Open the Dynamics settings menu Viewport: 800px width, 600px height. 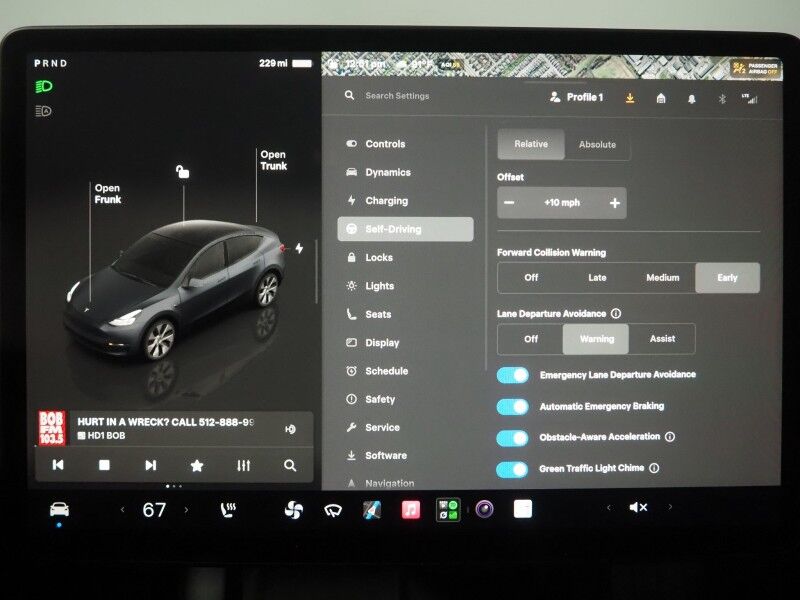tap(379, 172)
